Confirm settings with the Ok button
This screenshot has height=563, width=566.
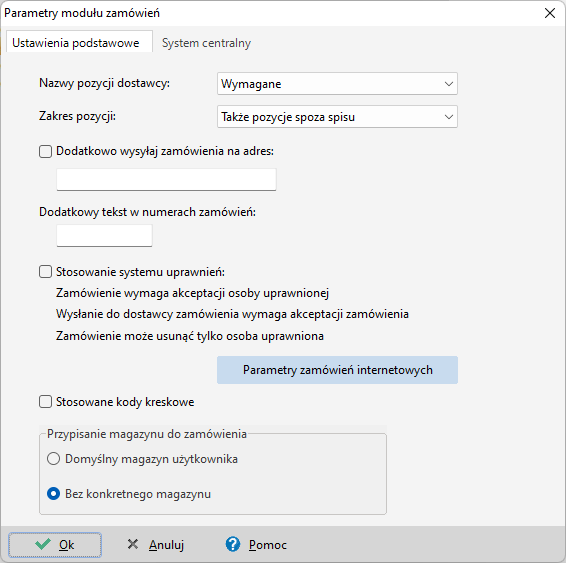(55, 545)
